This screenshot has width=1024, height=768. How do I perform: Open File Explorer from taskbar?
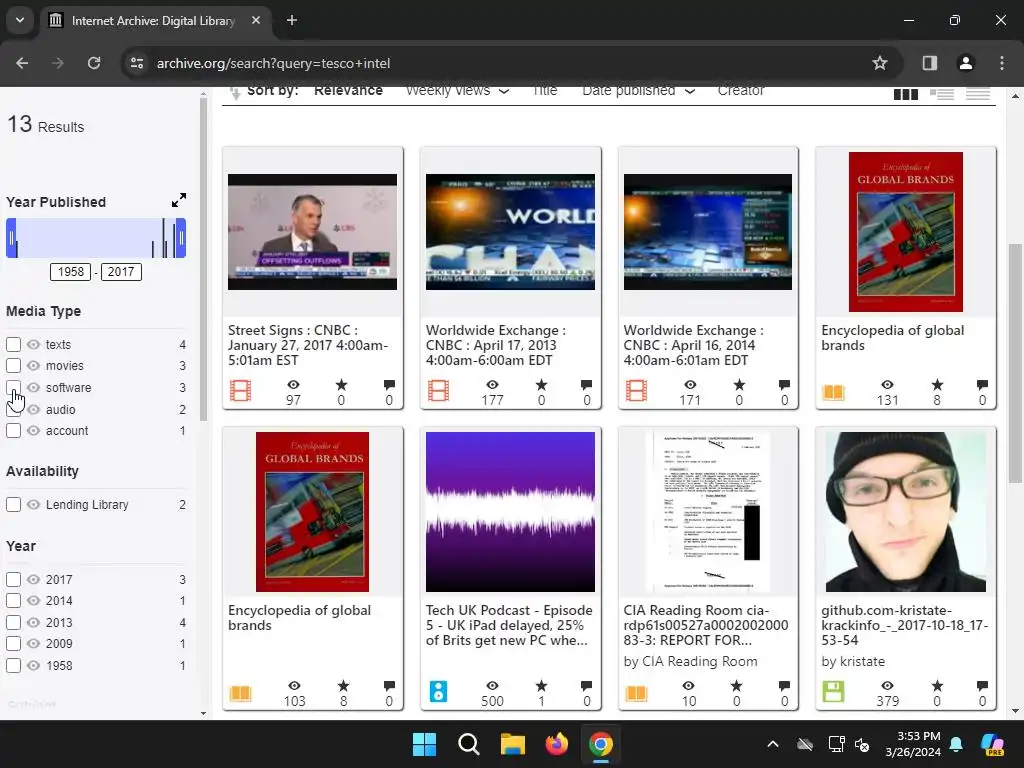[513, 744]
